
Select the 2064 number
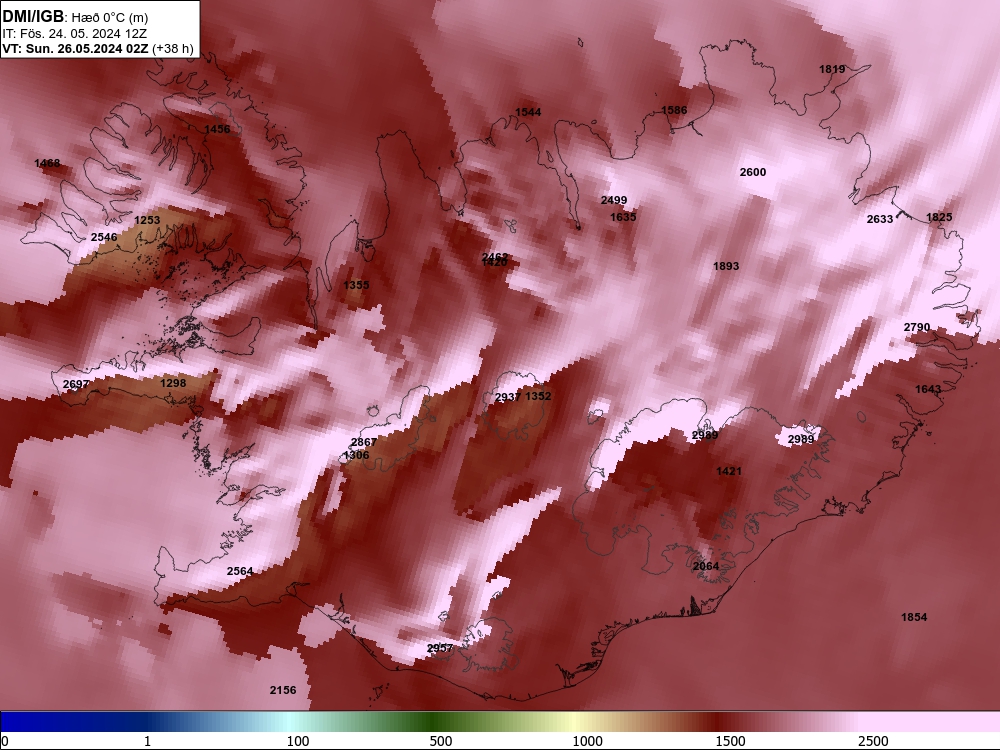706,566
